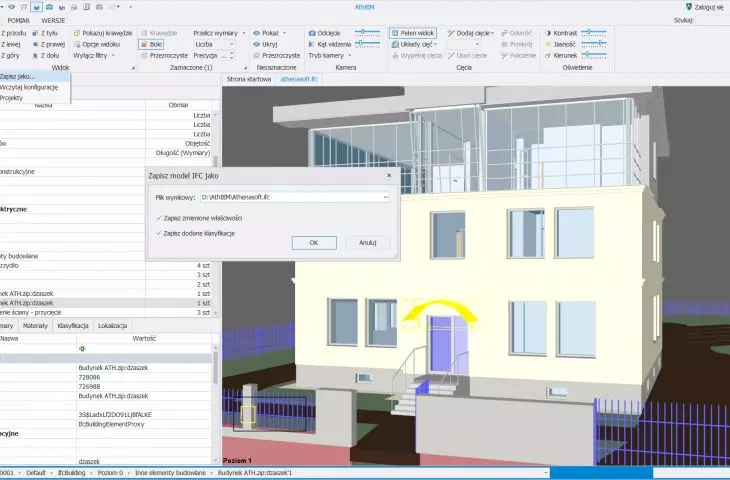Toggle Boki for selected elements
The image size is (730, 480).
click(151, 44)
